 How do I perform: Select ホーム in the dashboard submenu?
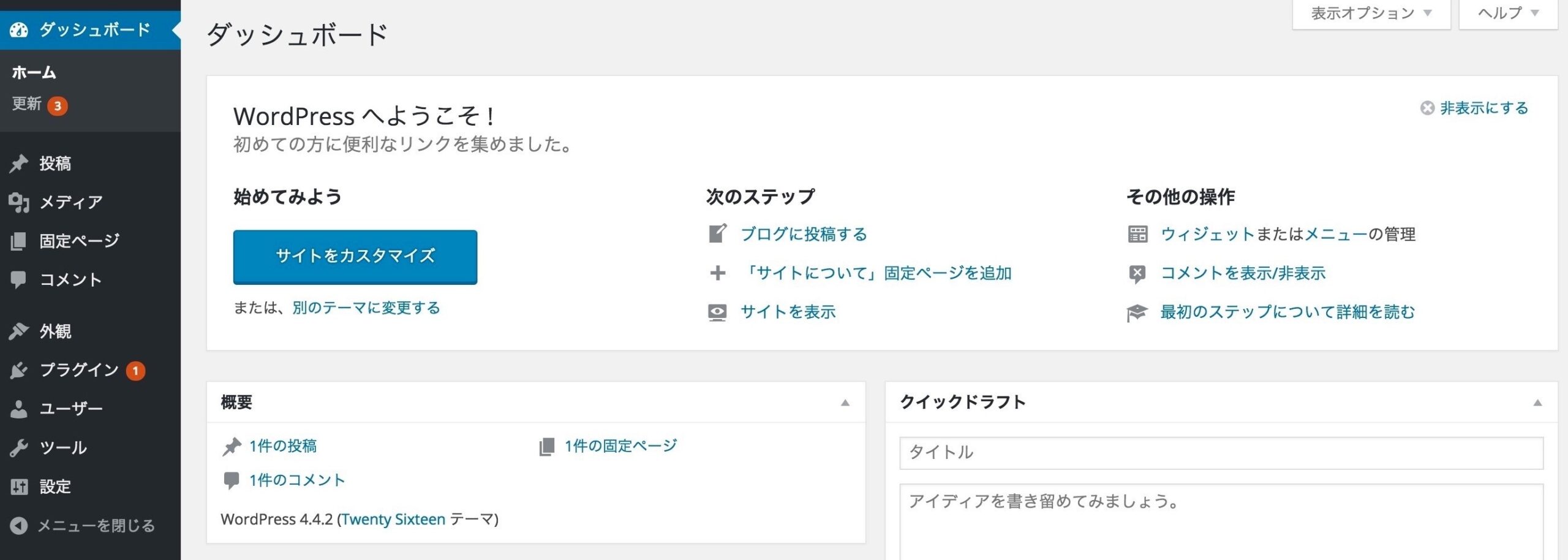(34, 72)
